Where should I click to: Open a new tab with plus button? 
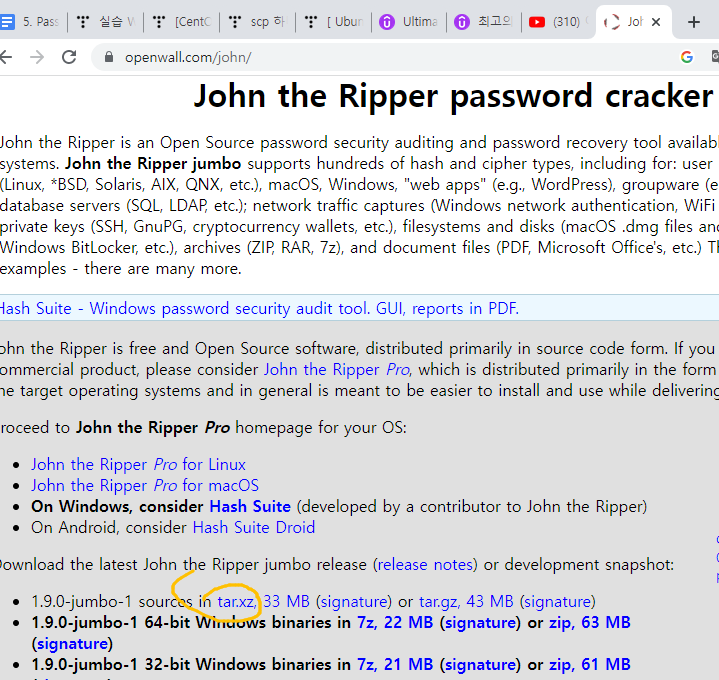tap(694, 22)
